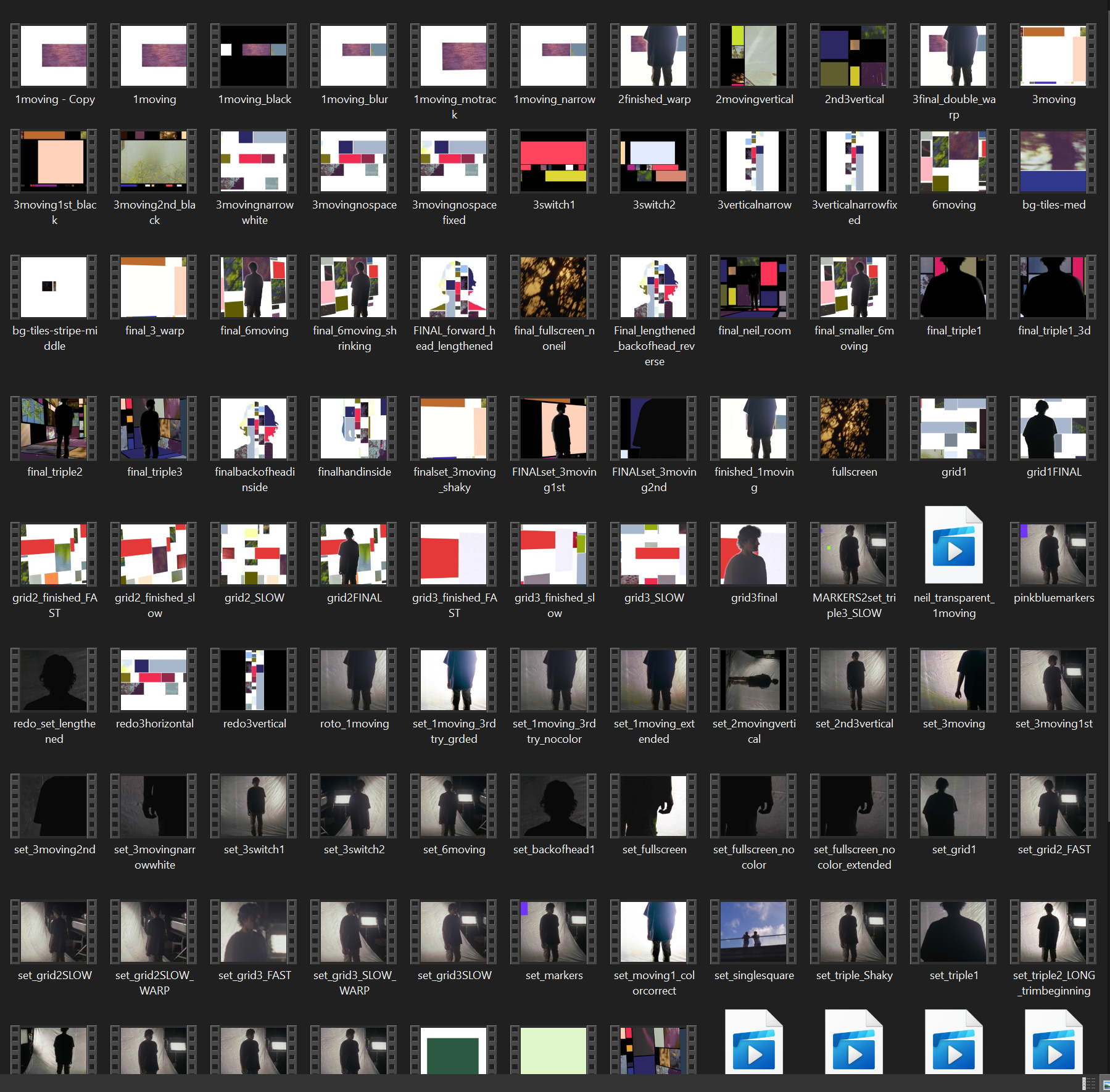Click the file name "3moving"

[1054, 99]
